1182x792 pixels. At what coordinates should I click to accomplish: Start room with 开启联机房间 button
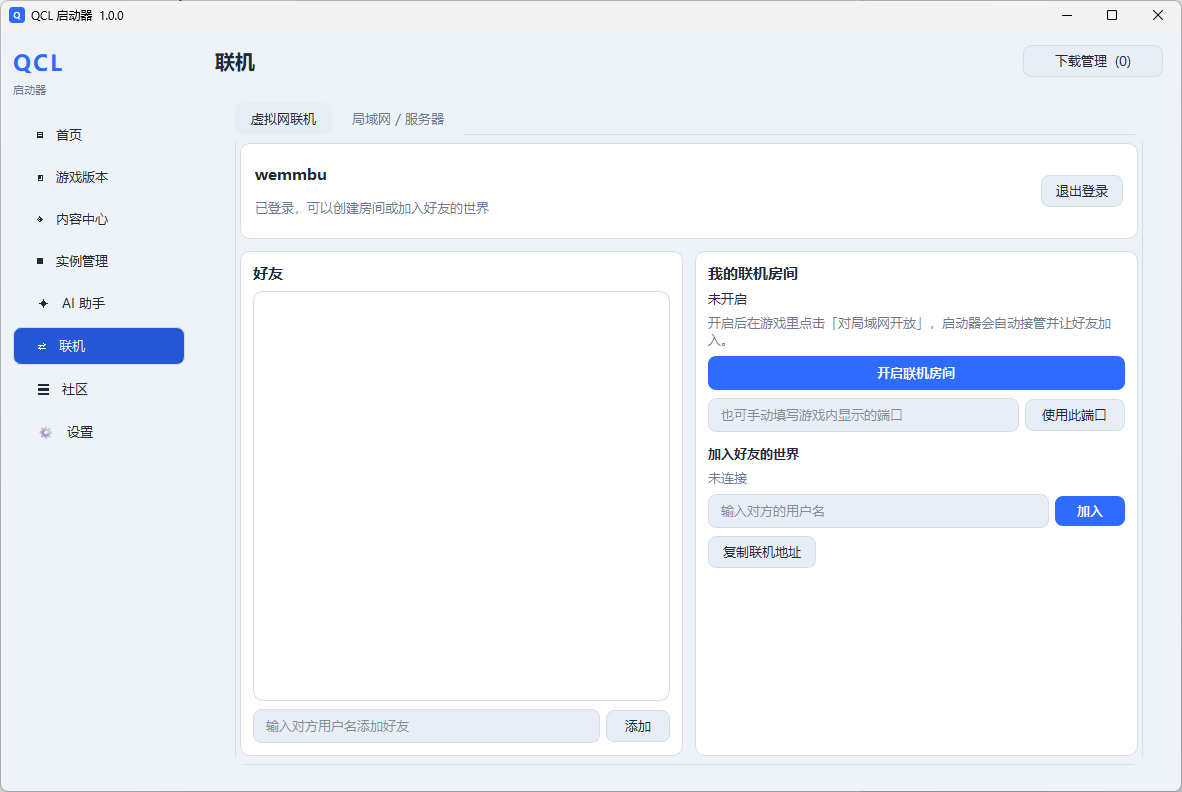pyautogui.click(x=916, y=373)
